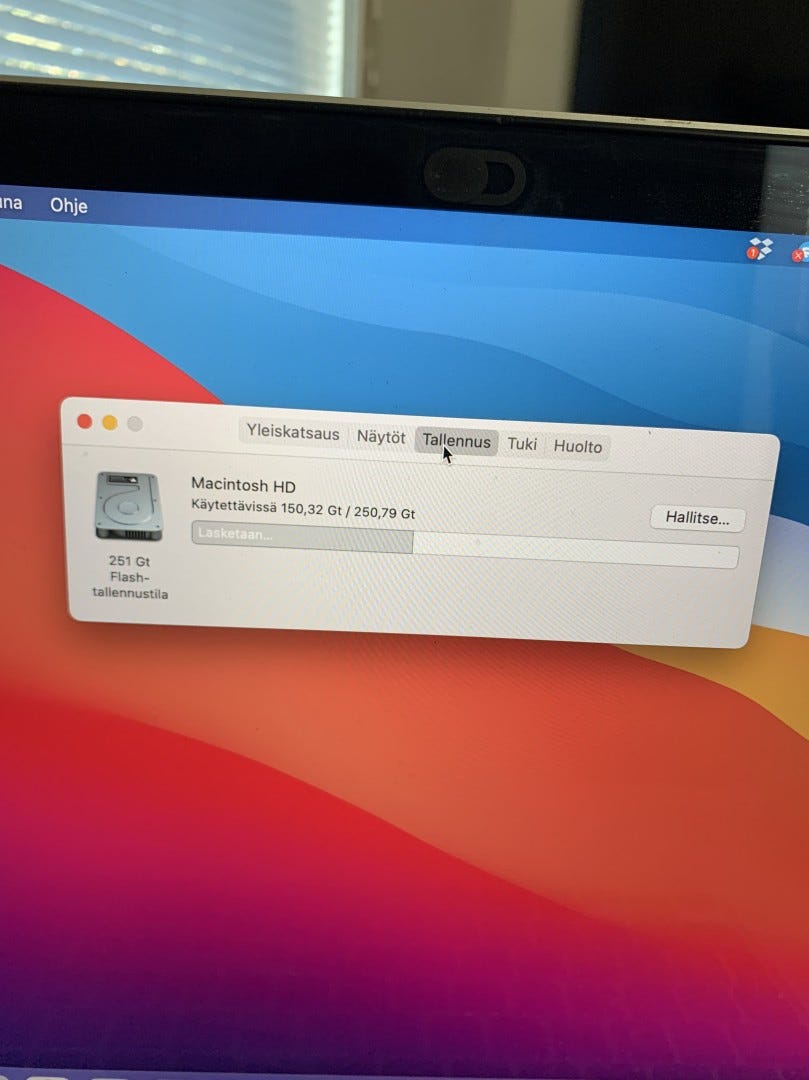Open the Näytöt tab
Screen dimensions: 809x1080
381,437
